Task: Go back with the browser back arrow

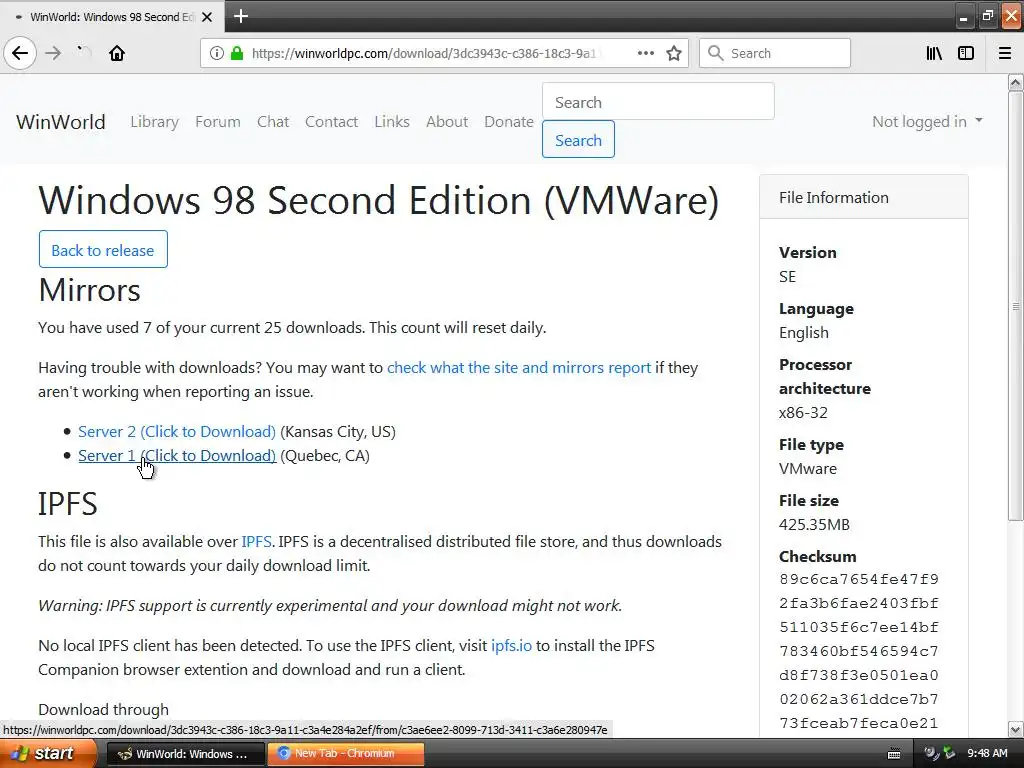Action: [x=20, y=53]
